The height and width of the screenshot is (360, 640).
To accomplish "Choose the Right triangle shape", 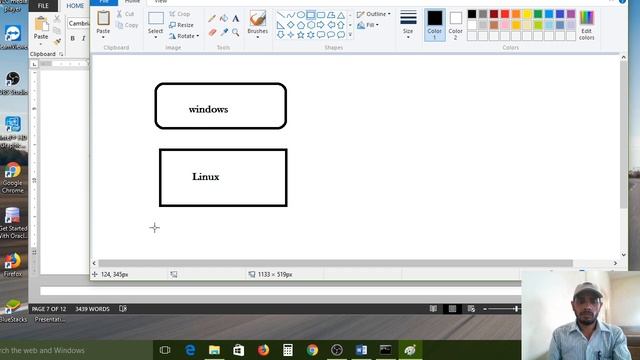I will (x=281, y=25).
